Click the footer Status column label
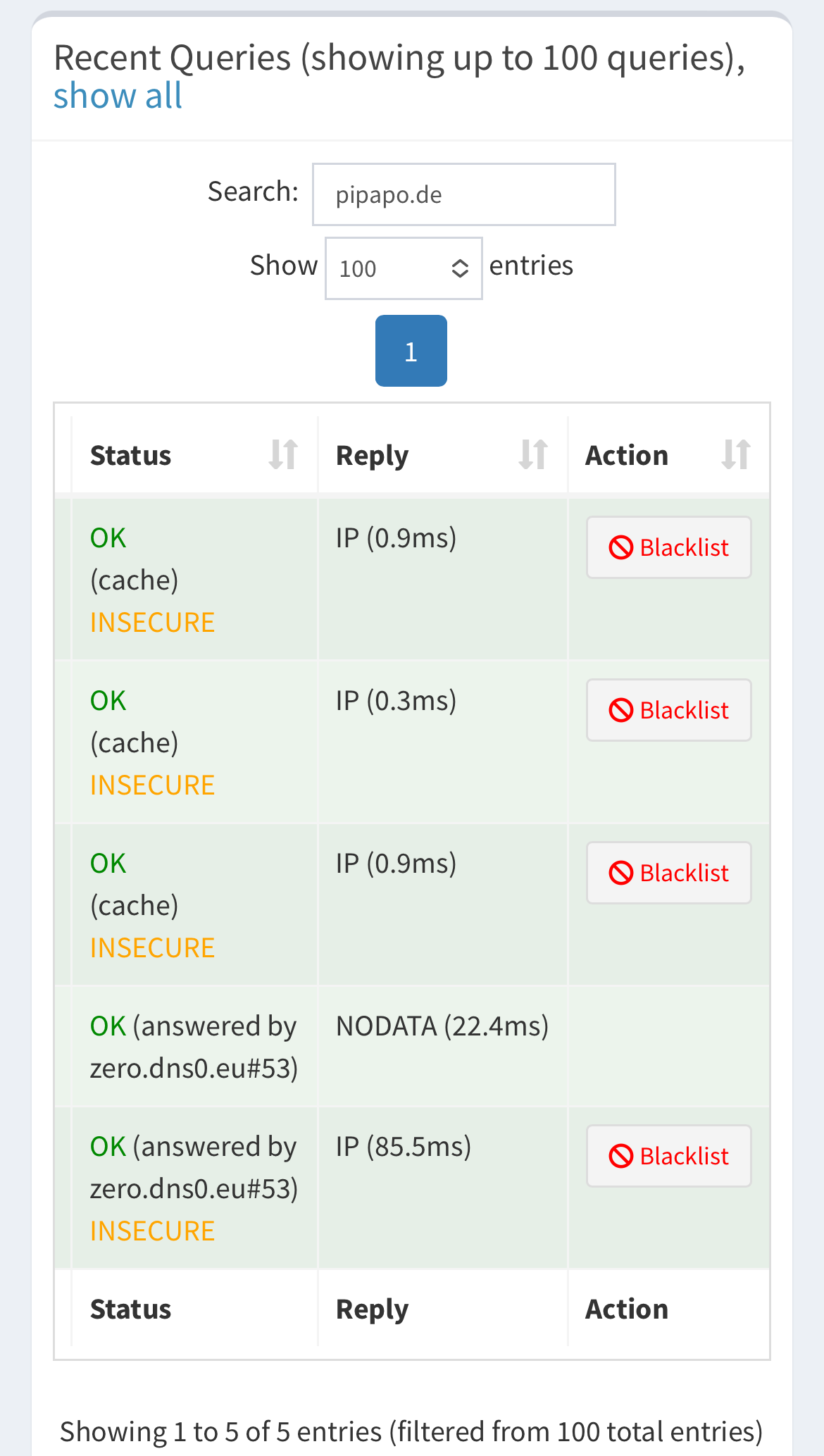 [x=130, y=1309]
